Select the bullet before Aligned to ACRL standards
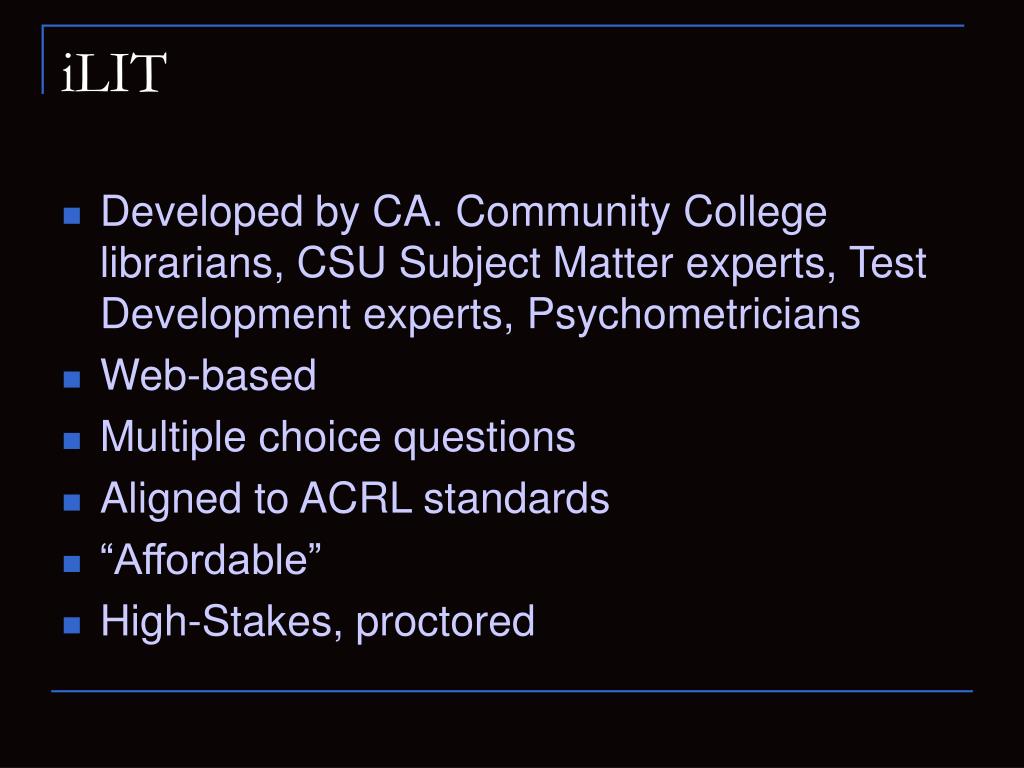 [72, 502]
